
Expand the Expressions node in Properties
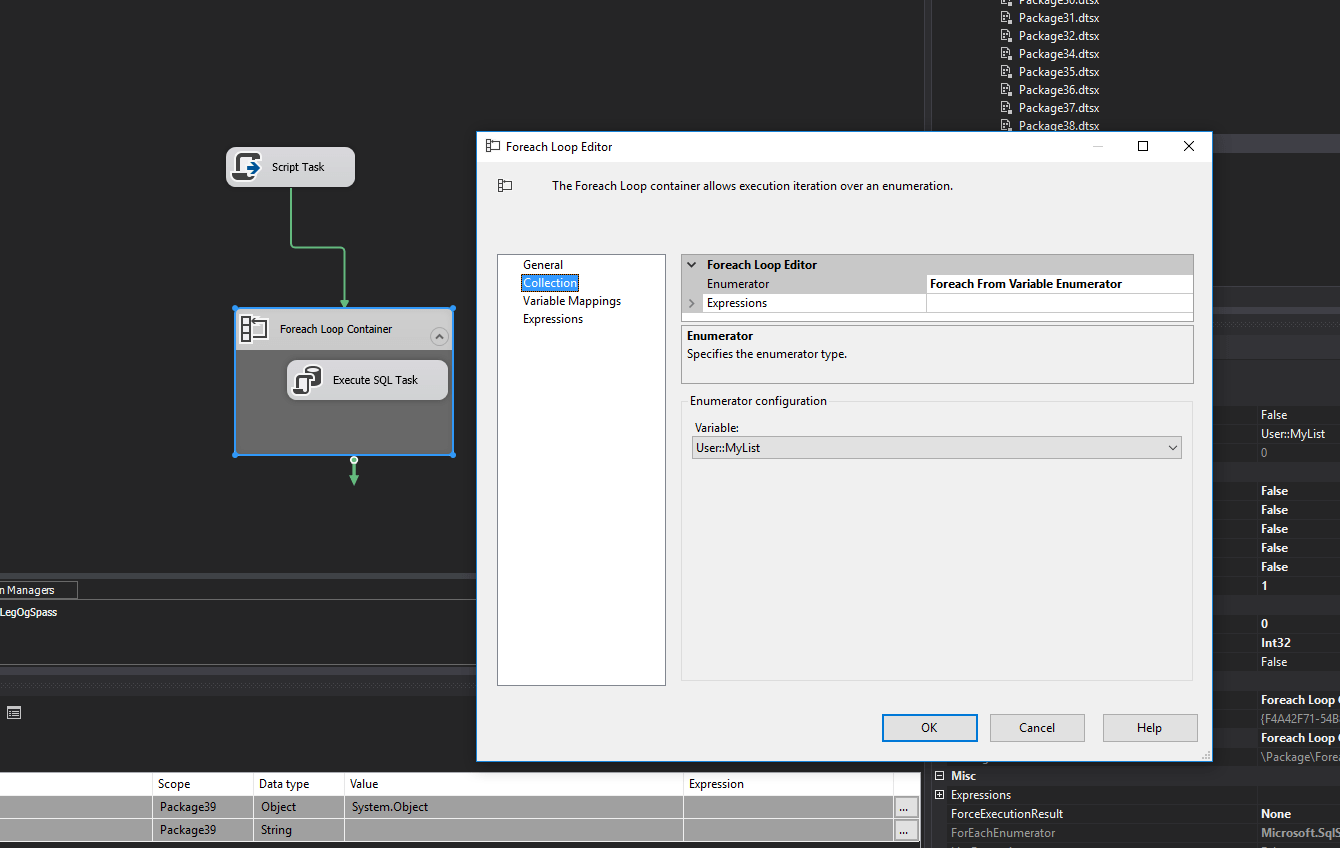pos(939,795)
